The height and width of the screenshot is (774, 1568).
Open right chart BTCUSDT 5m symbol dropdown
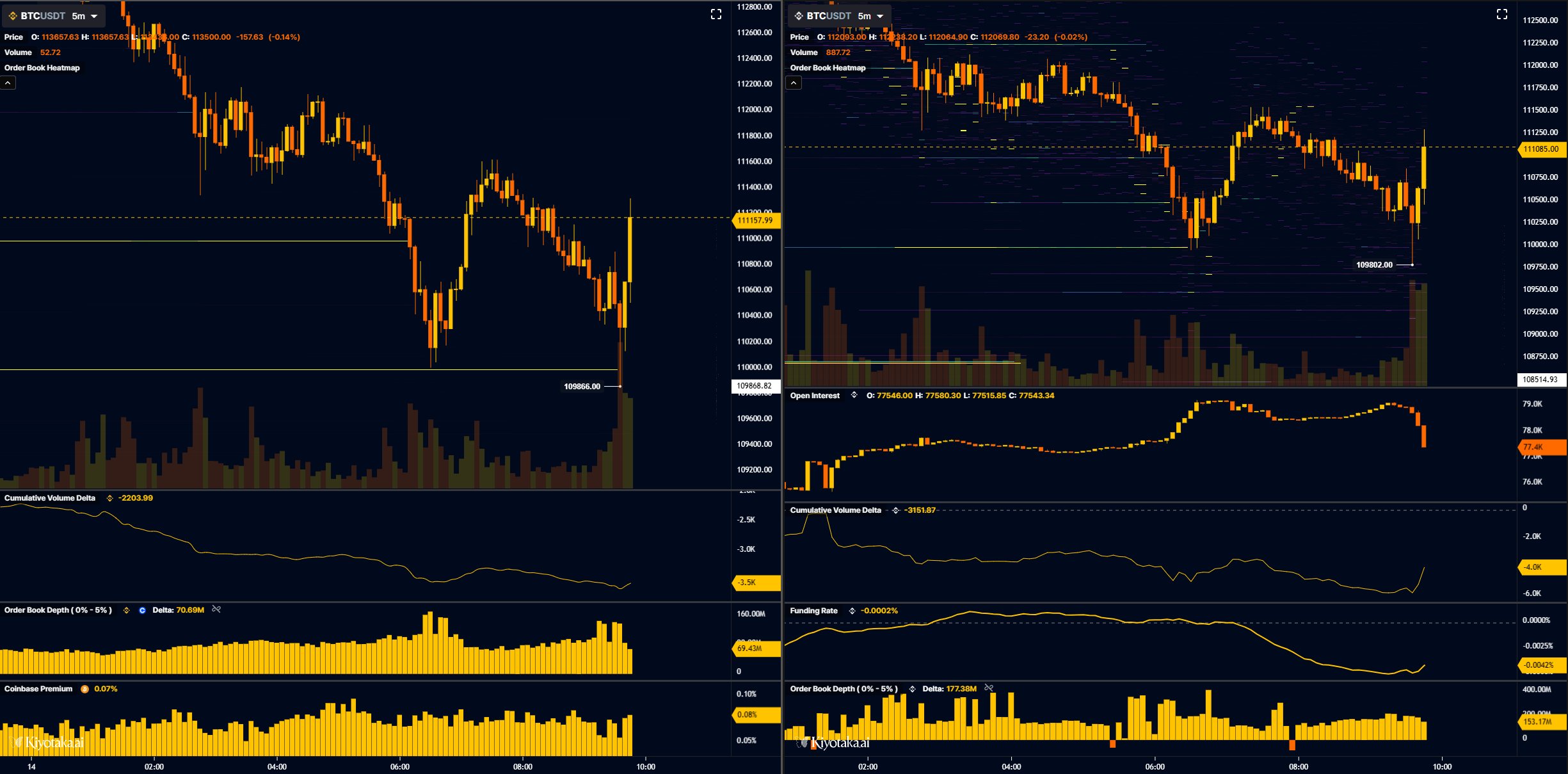tap(840, 15)
